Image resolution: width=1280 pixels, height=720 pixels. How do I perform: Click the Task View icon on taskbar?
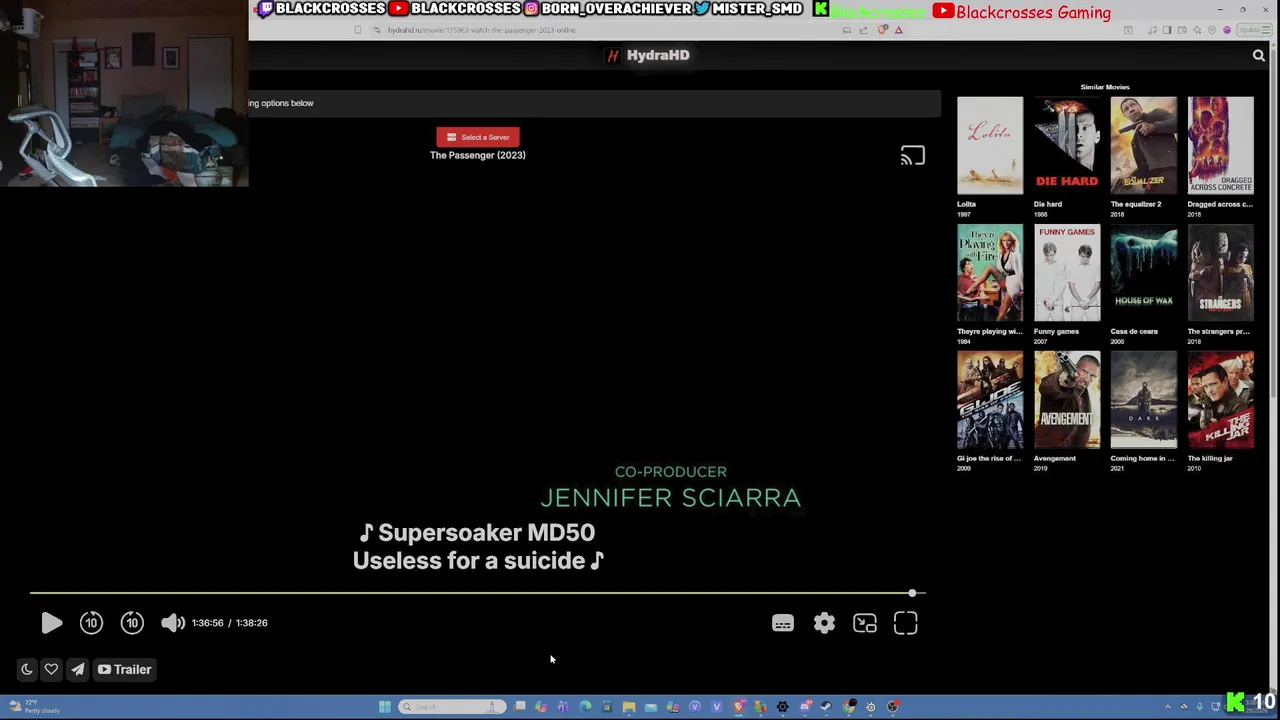coord(520,707)
